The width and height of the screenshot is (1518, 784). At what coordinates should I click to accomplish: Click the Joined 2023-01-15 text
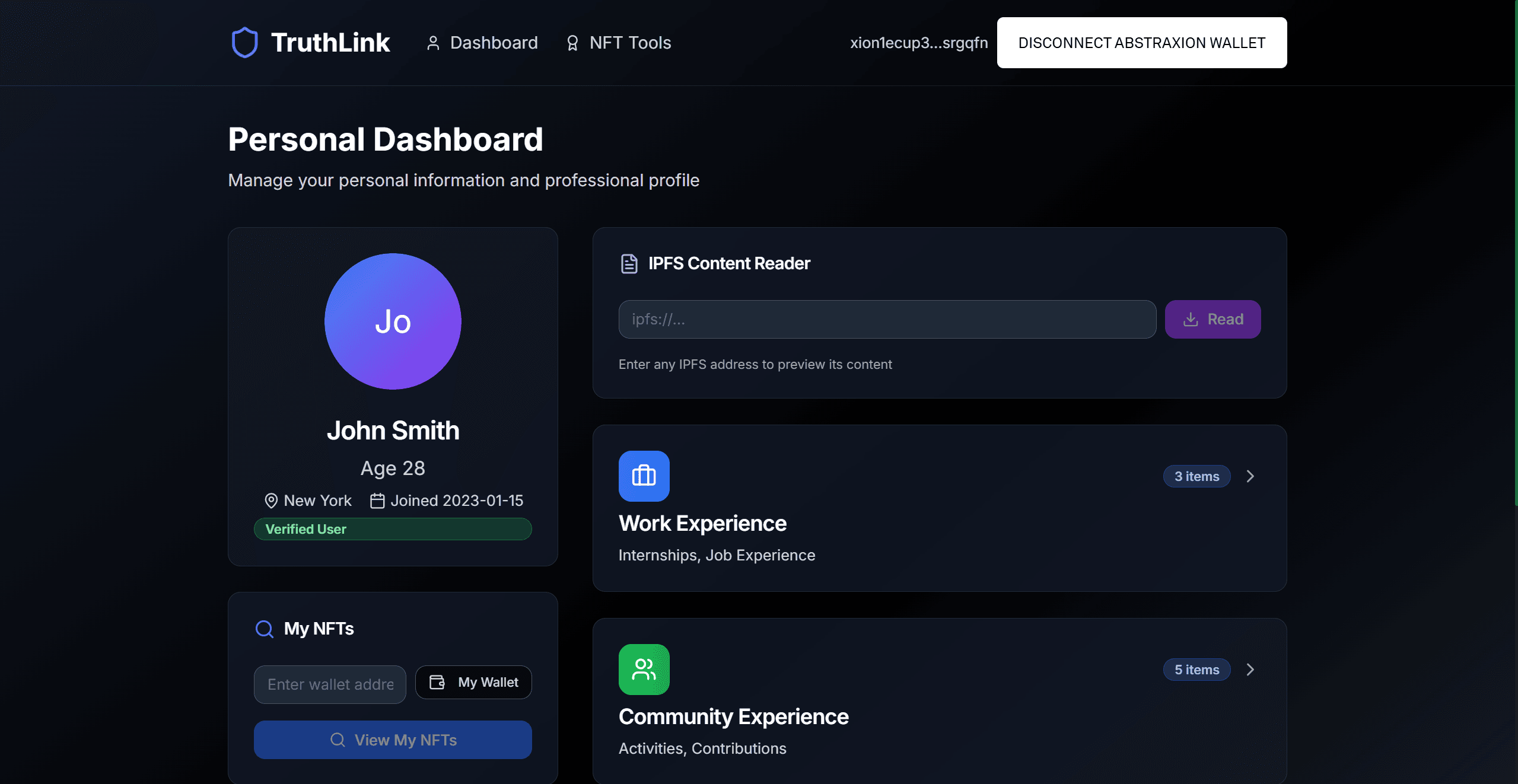tap(457, 501)
